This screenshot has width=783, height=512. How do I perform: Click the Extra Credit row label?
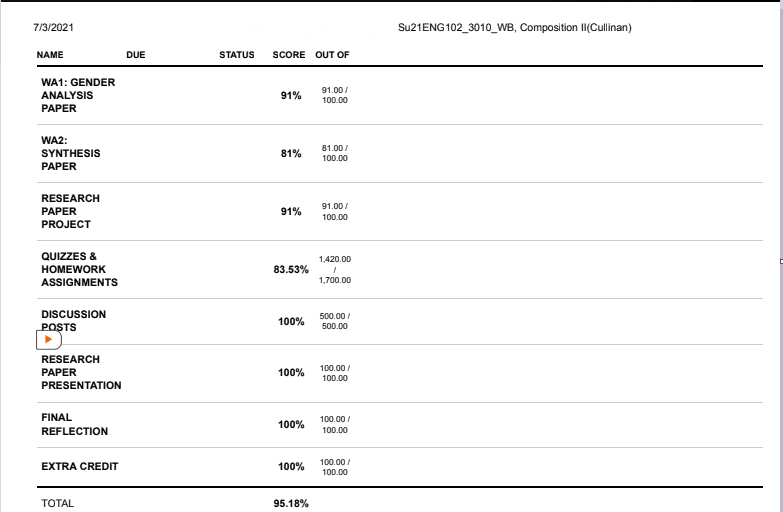74,466
